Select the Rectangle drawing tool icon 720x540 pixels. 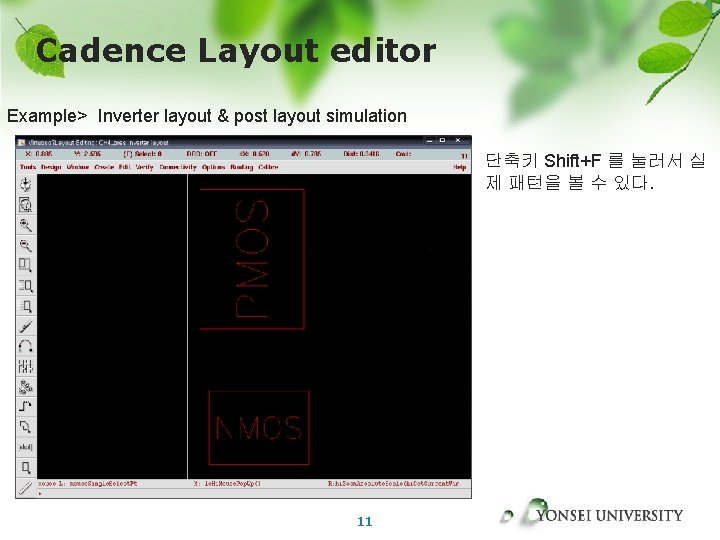click(x=26, y=467)
